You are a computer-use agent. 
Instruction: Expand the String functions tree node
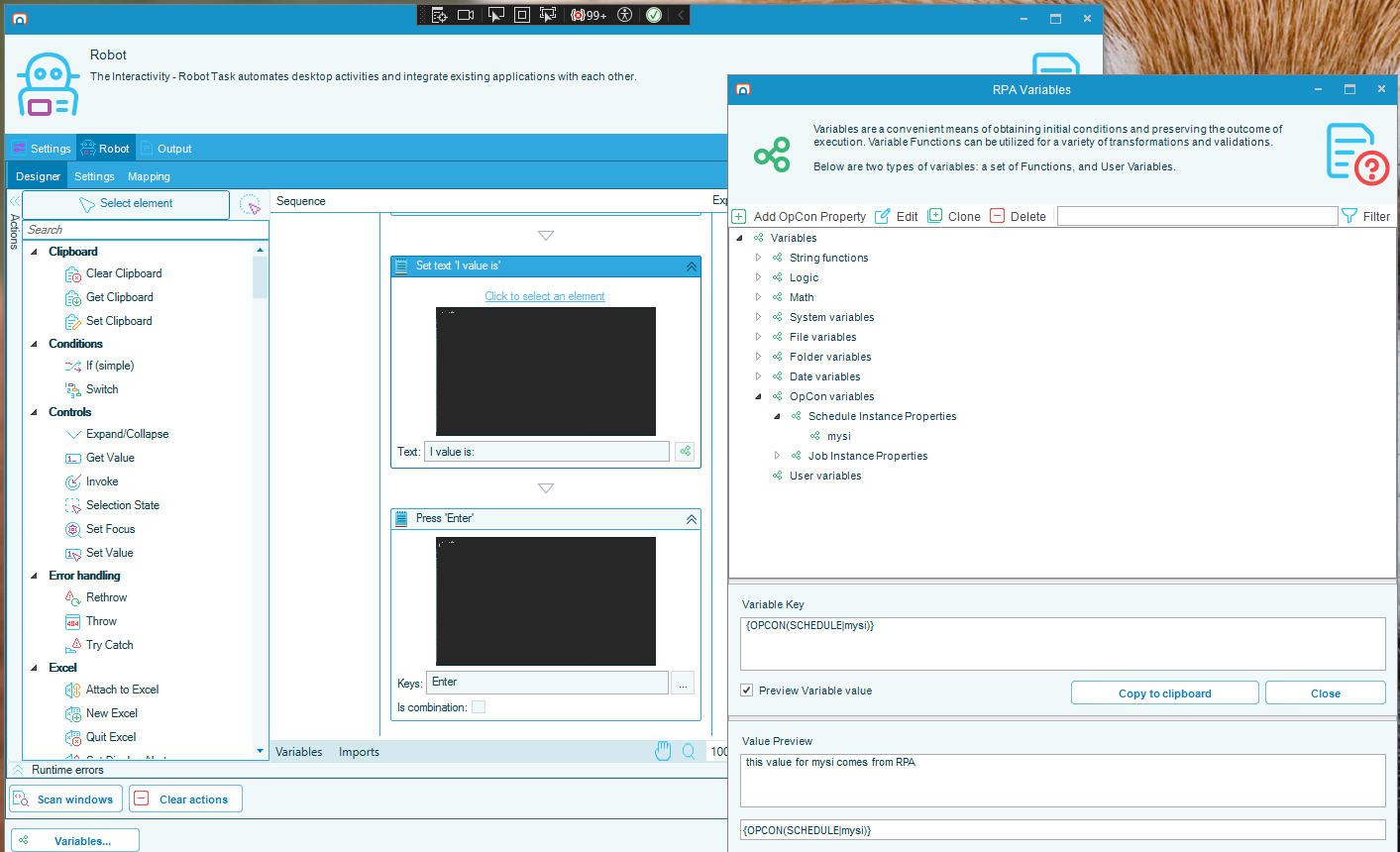click(757, 257)
